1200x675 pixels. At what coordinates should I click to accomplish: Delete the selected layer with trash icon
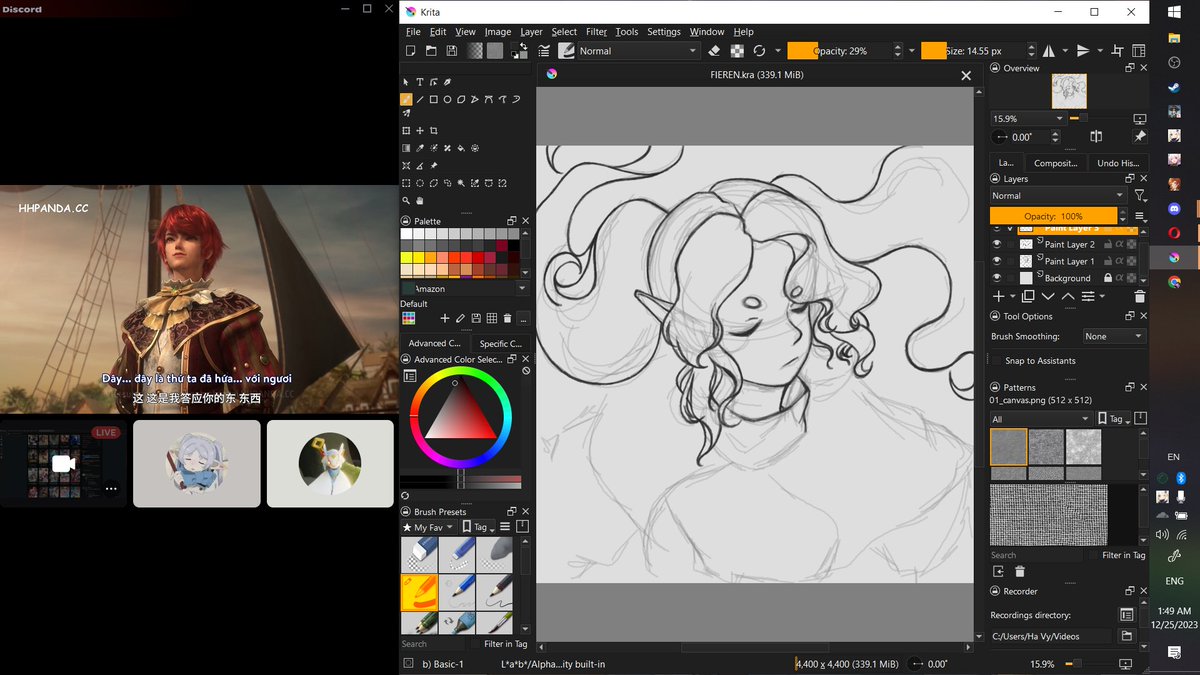click(x=1139, y=296)
